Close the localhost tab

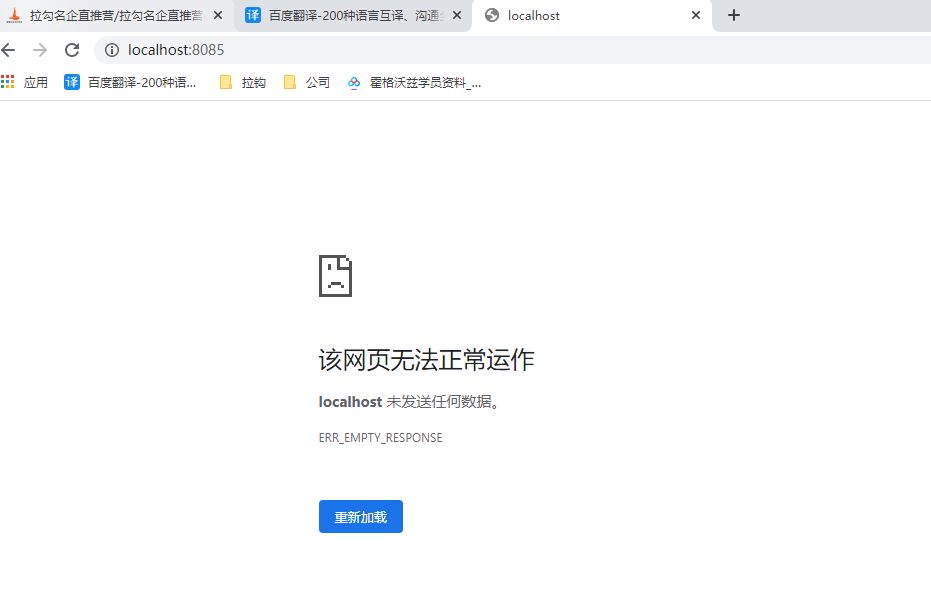(x=696, y=16)
